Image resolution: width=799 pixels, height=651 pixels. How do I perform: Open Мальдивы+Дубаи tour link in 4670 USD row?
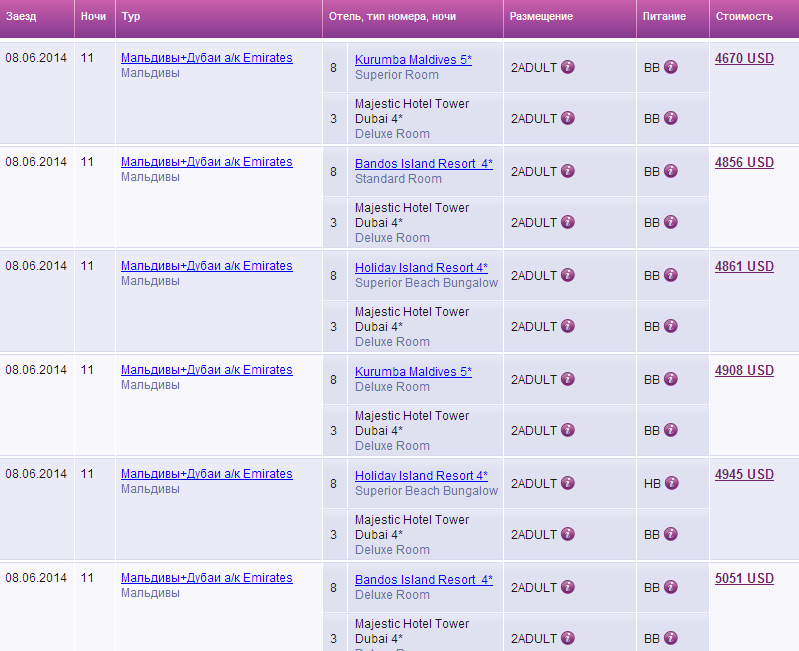point(206,58)
